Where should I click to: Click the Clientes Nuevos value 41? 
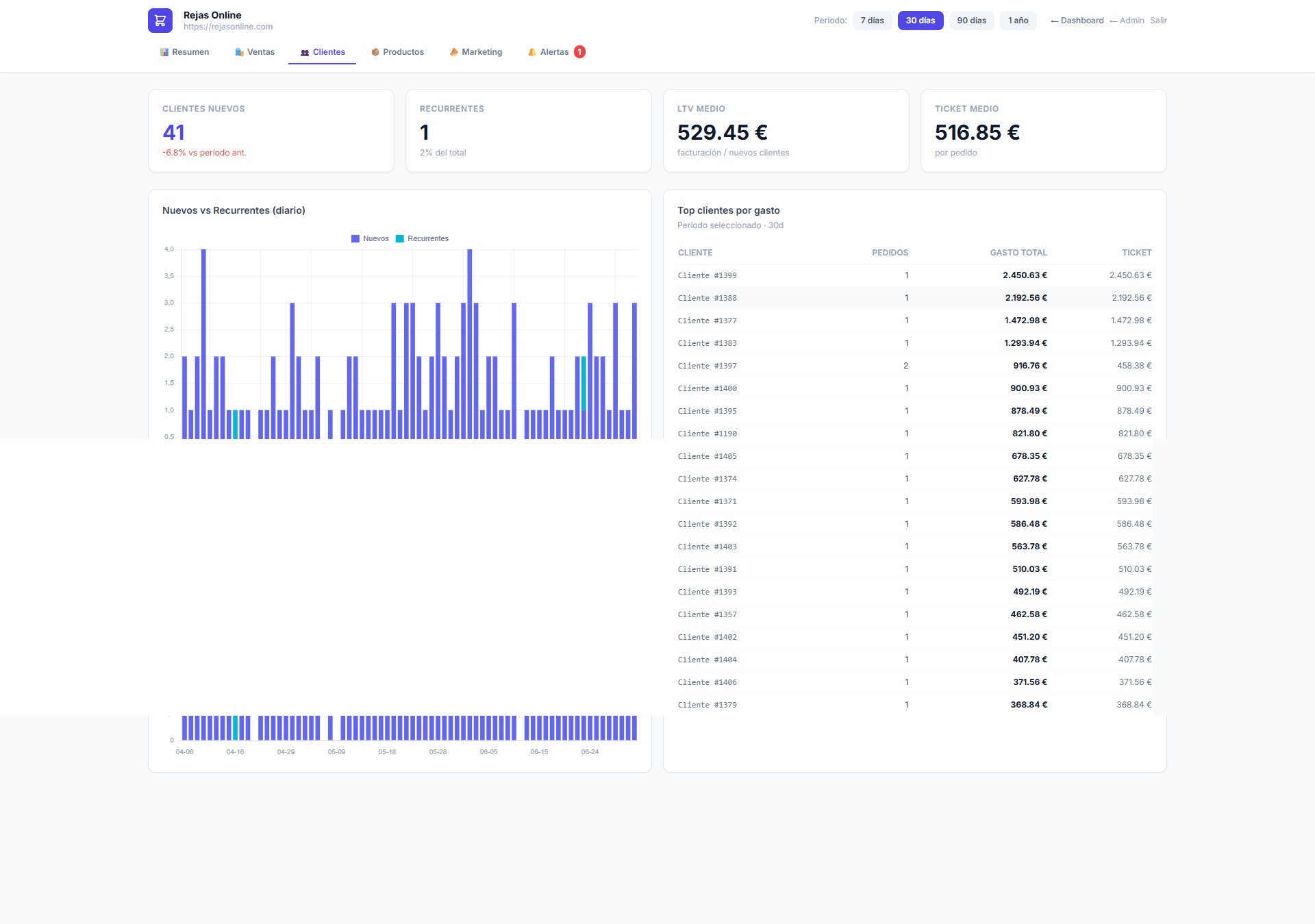point(174,132)
